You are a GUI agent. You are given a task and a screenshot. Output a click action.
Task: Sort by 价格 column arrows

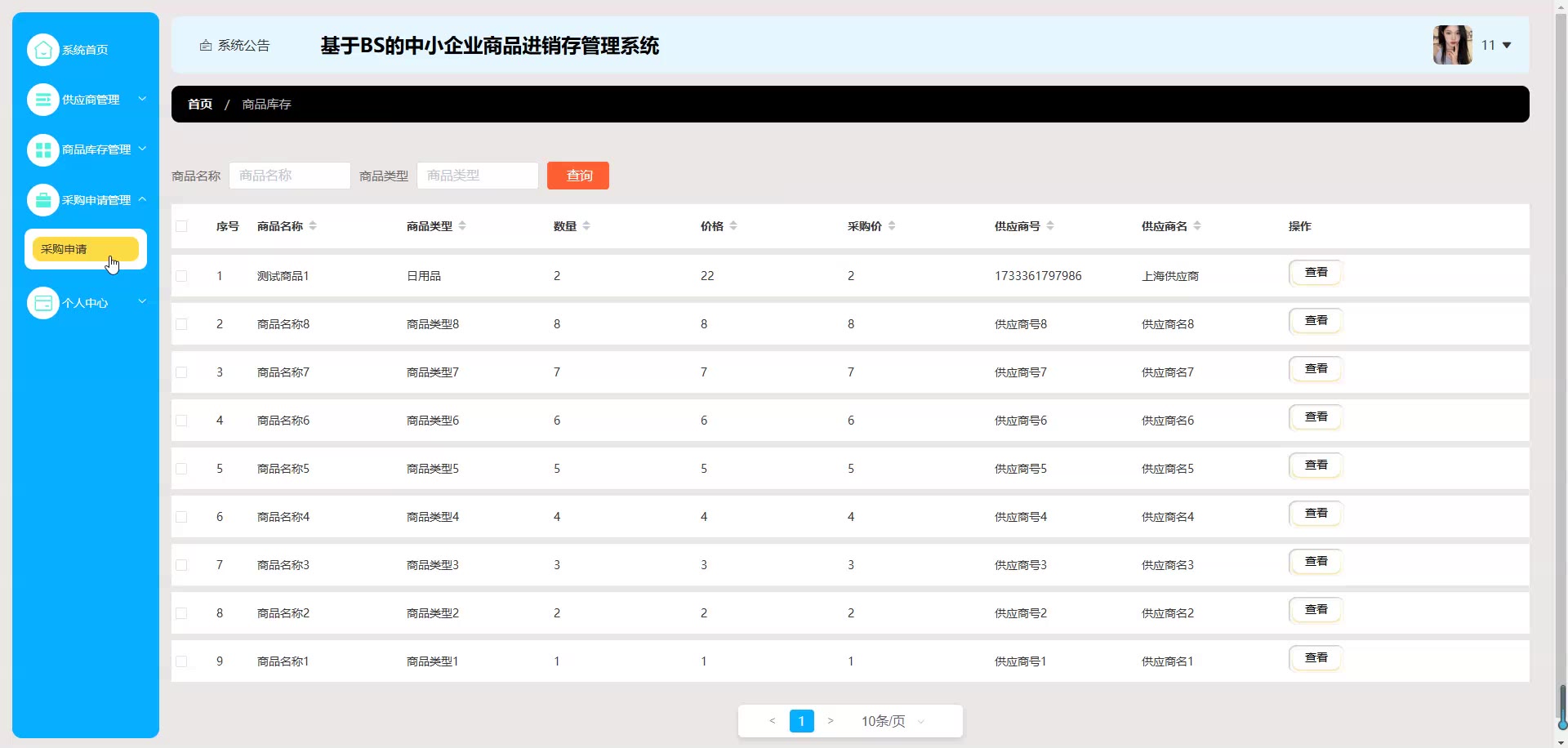[x=733, y=226]
